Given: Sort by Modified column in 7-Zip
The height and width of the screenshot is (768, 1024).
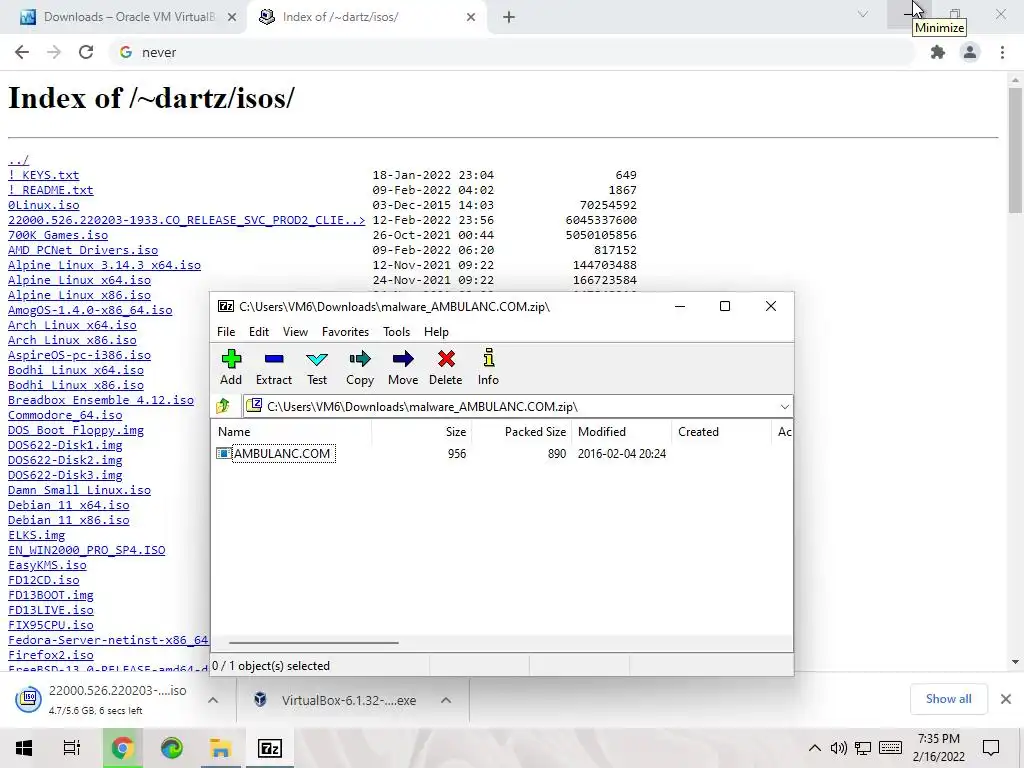Looking at the screenshot, I should [622, 432].
